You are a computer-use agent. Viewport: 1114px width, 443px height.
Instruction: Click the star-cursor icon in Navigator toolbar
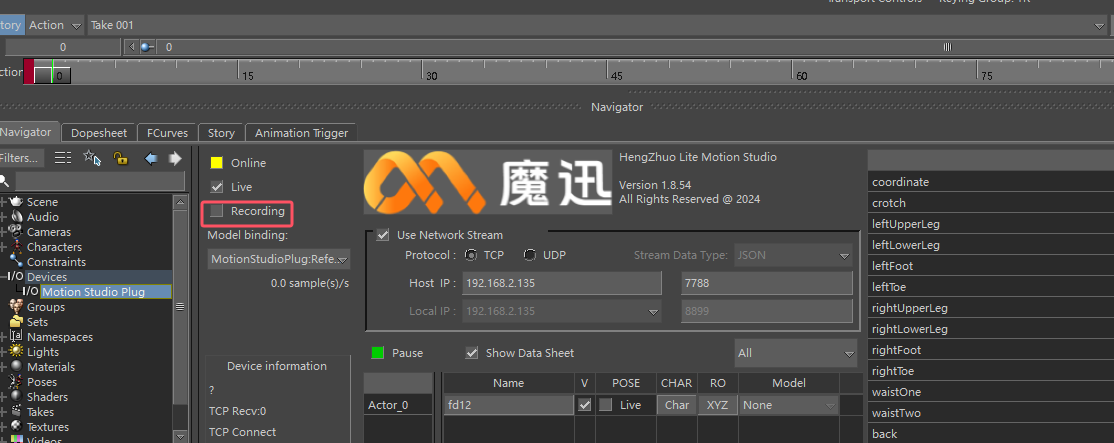point(92,158)
